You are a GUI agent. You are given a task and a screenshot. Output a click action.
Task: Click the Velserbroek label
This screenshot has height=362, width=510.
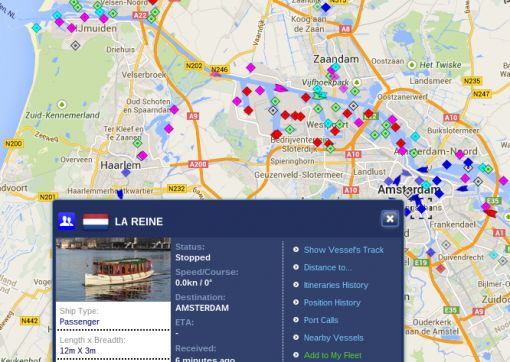(144, 75)
